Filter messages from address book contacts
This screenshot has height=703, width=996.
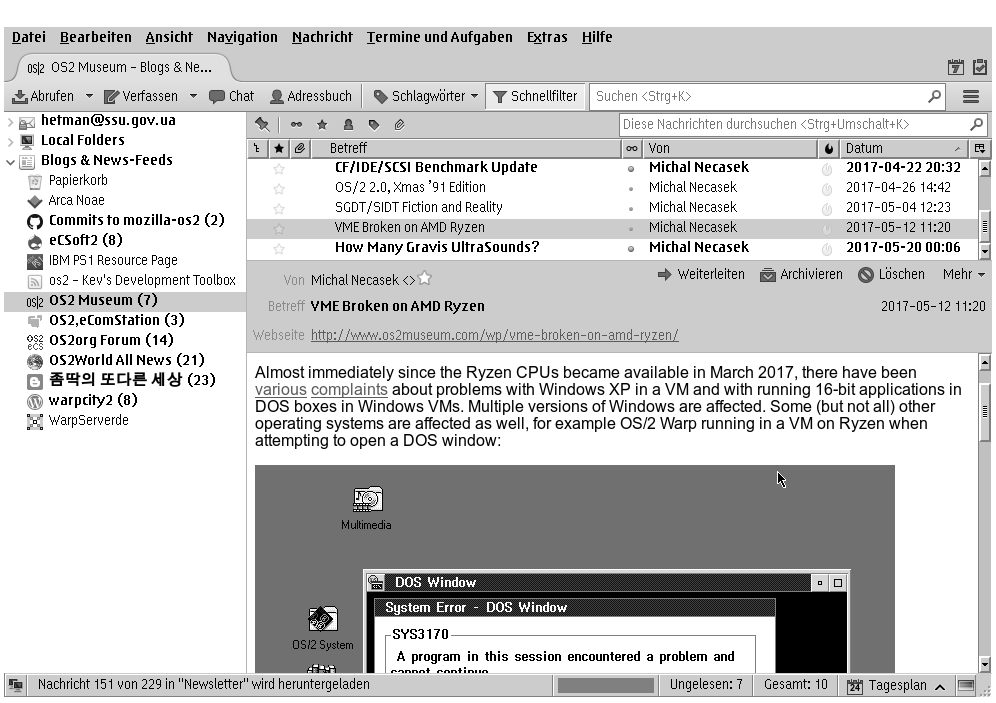348,124
